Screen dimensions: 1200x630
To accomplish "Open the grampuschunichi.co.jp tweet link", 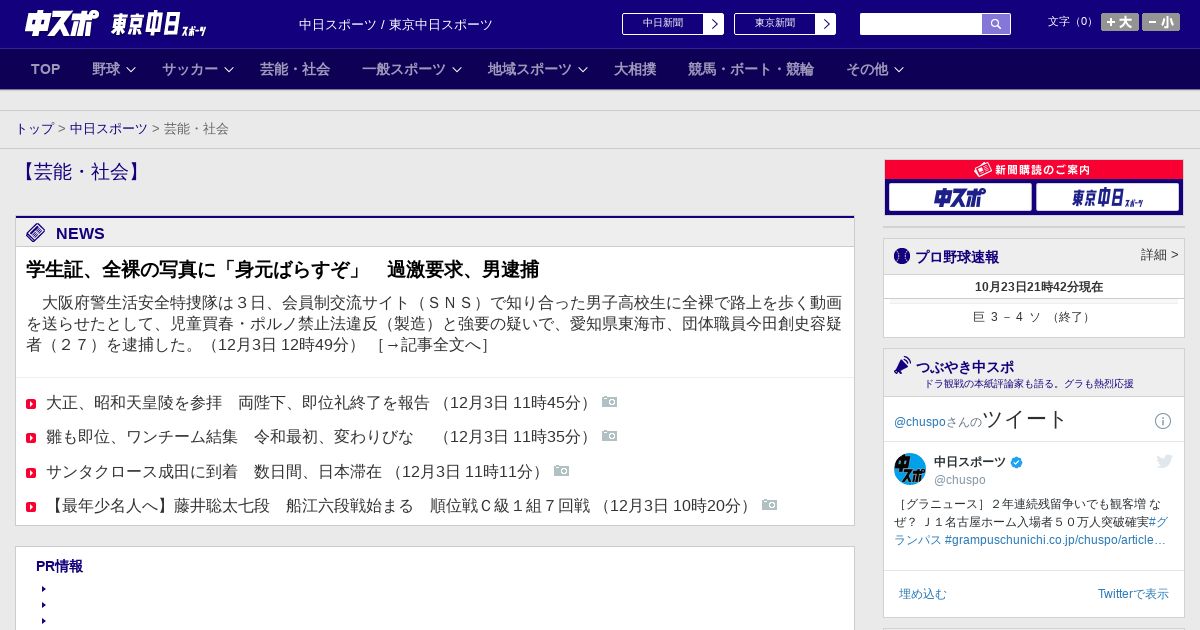I will (x=1055, y=540).
